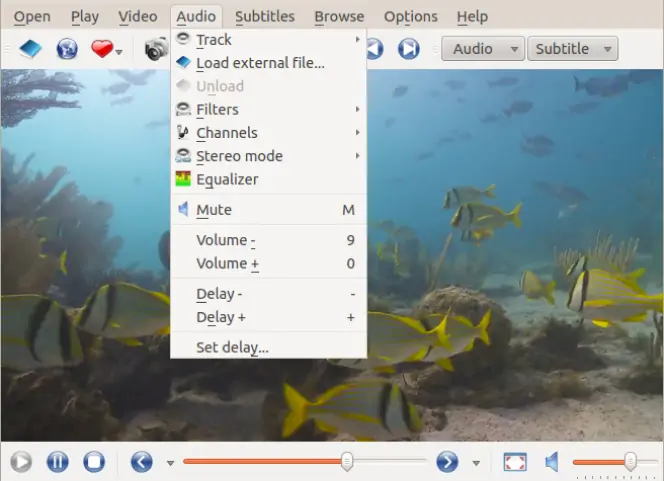Open the Subtitle toolbar dropdown button
The height and width of the screenshot is (481, 664).
(573, 49)
